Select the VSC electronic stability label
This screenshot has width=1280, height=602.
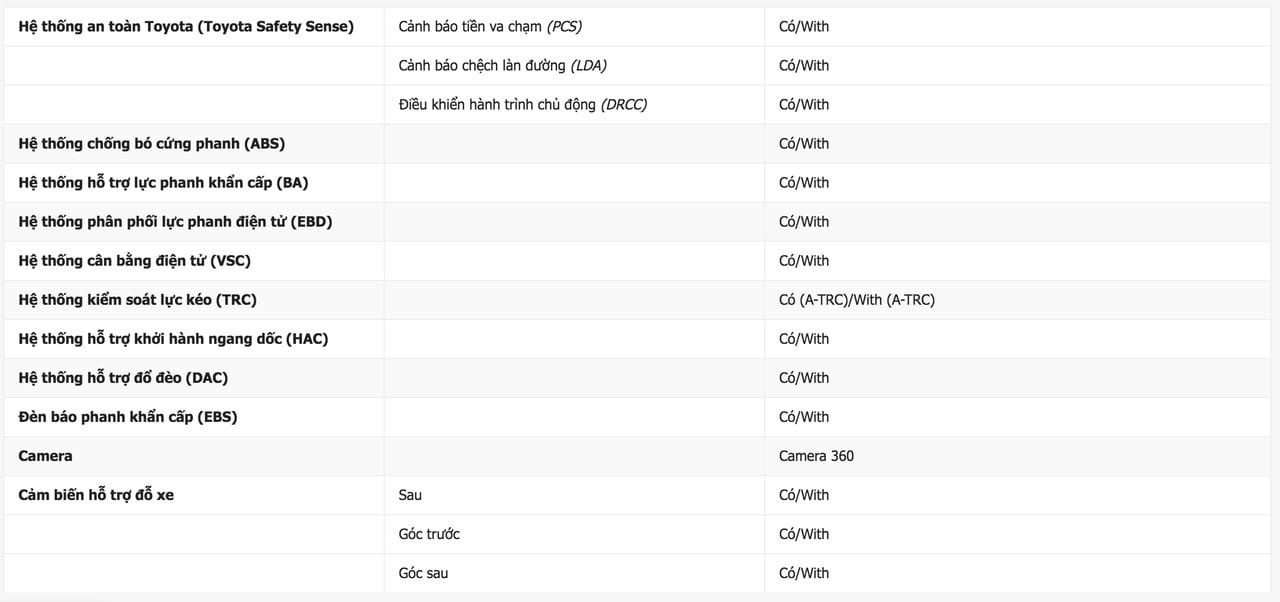point(134,261)
